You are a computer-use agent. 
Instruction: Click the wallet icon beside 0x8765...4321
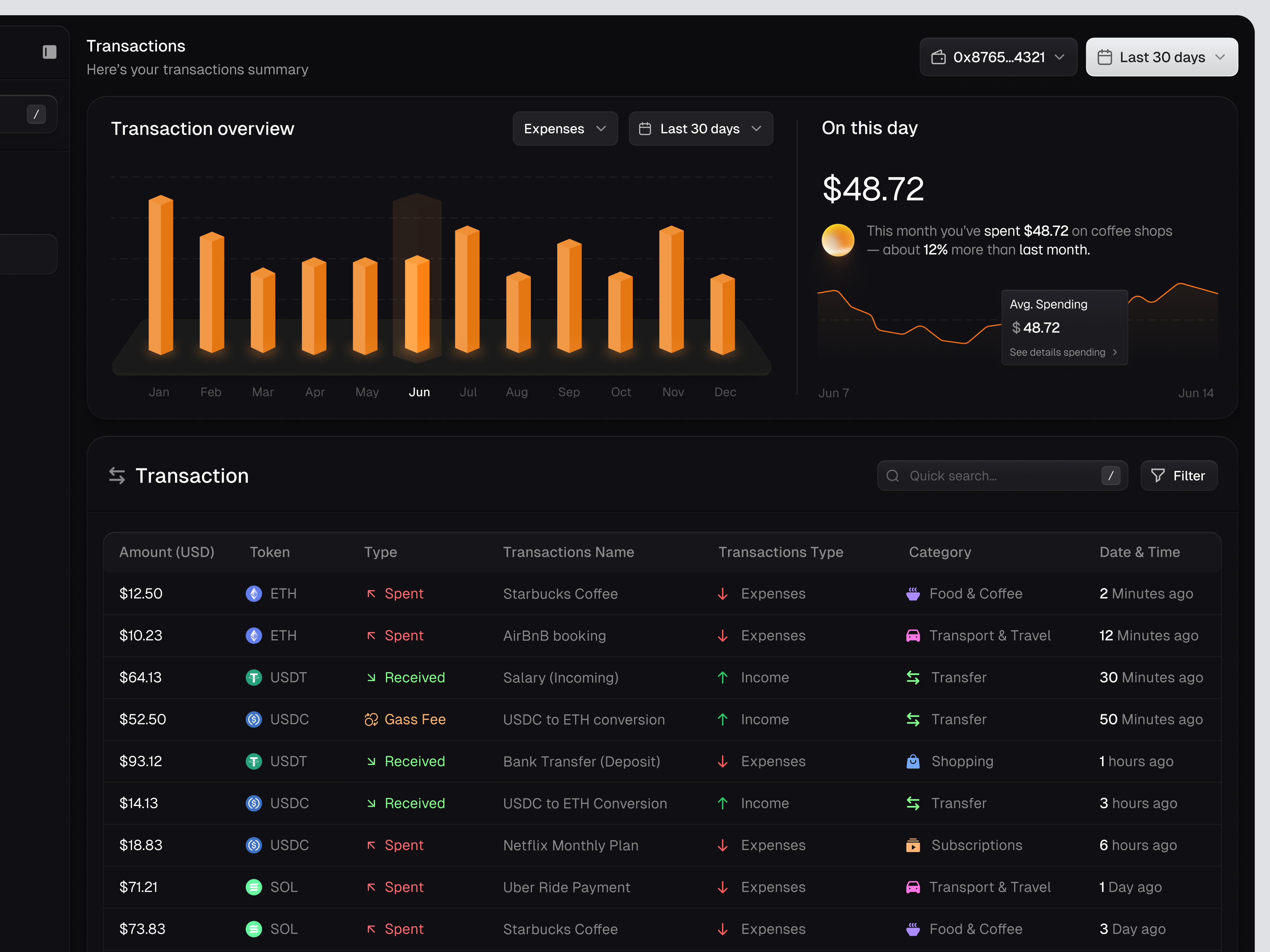(x=938, y=57)
